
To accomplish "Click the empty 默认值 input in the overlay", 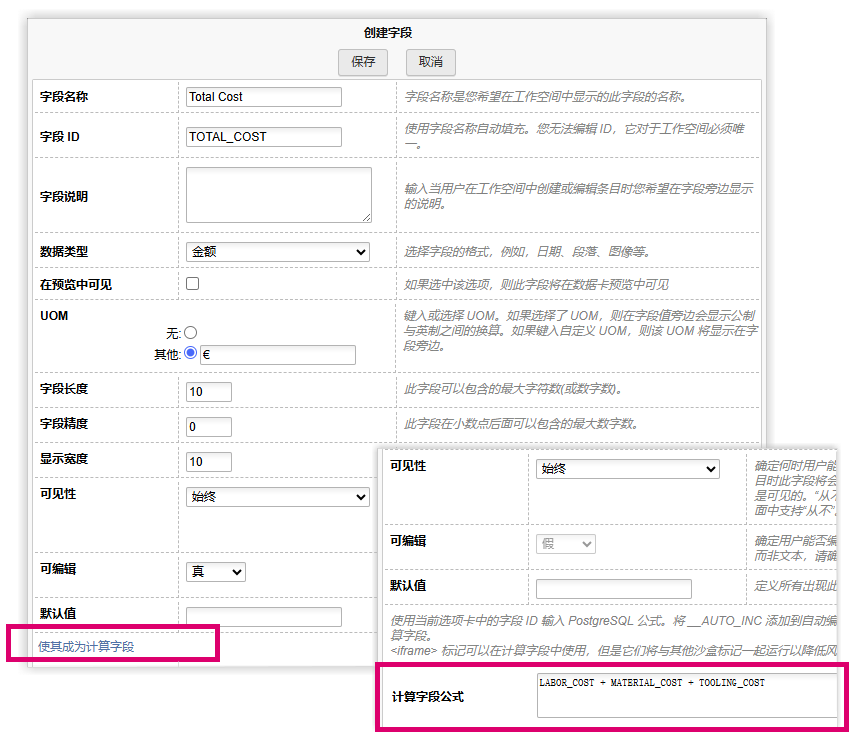I will 613,588.
